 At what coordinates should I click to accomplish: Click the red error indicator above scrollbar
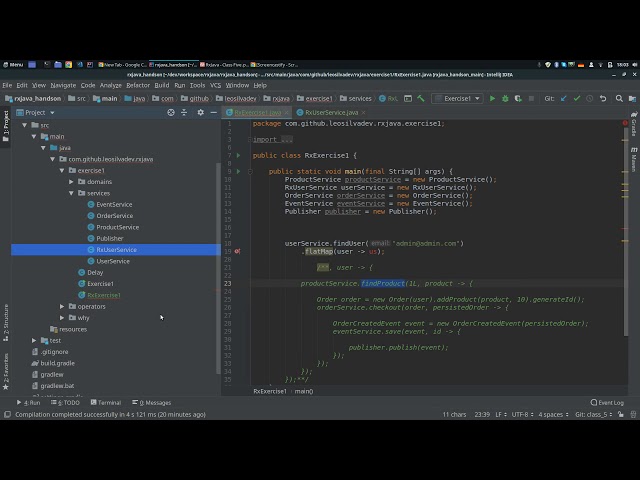coord(625,123)
